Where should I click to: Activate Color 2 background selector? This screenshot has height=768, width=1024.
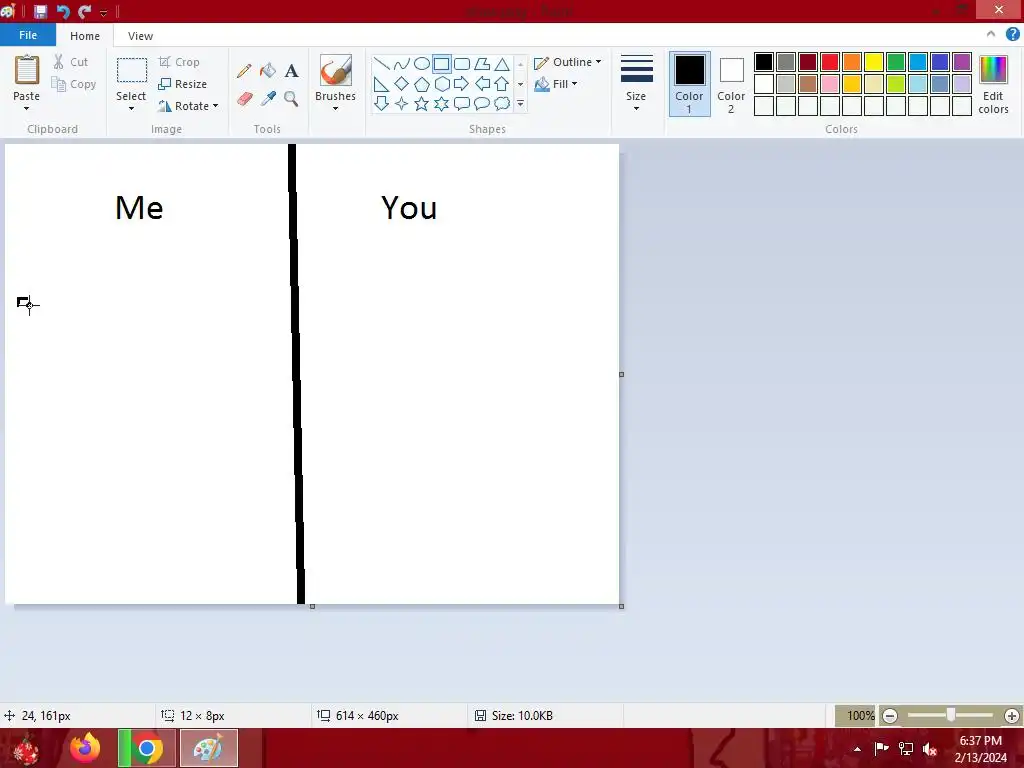click(x=731, y=84)
